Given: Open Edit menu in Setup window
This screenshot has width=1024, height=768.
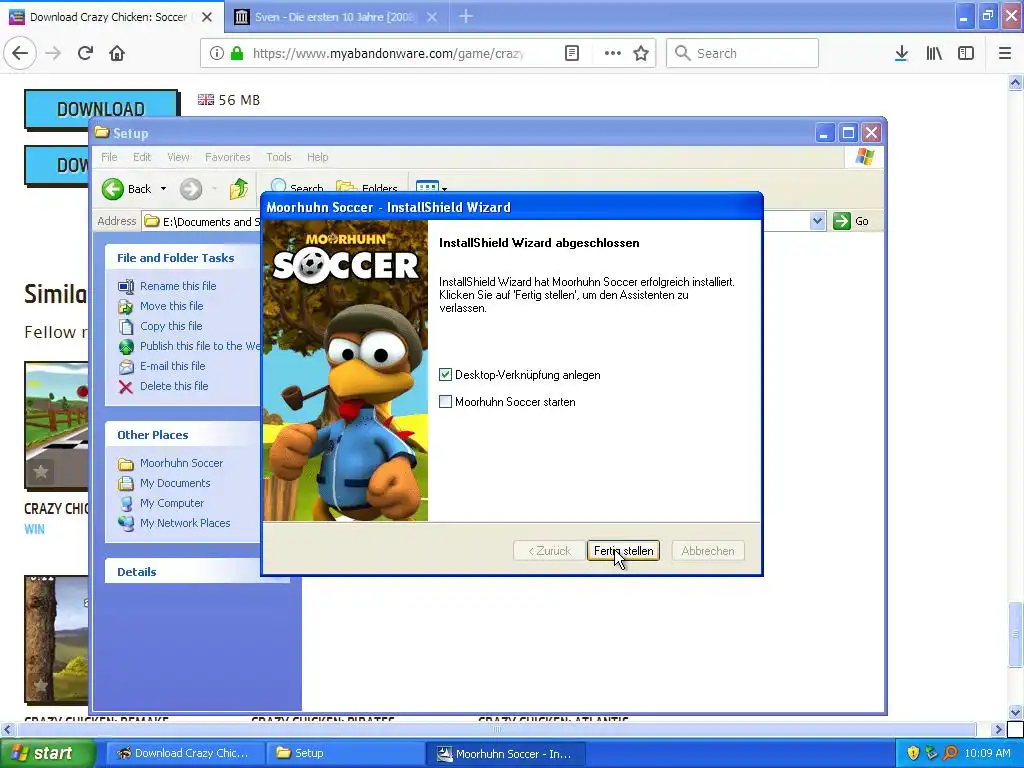Looking at the screenshot, I should (x=142, y=157).
